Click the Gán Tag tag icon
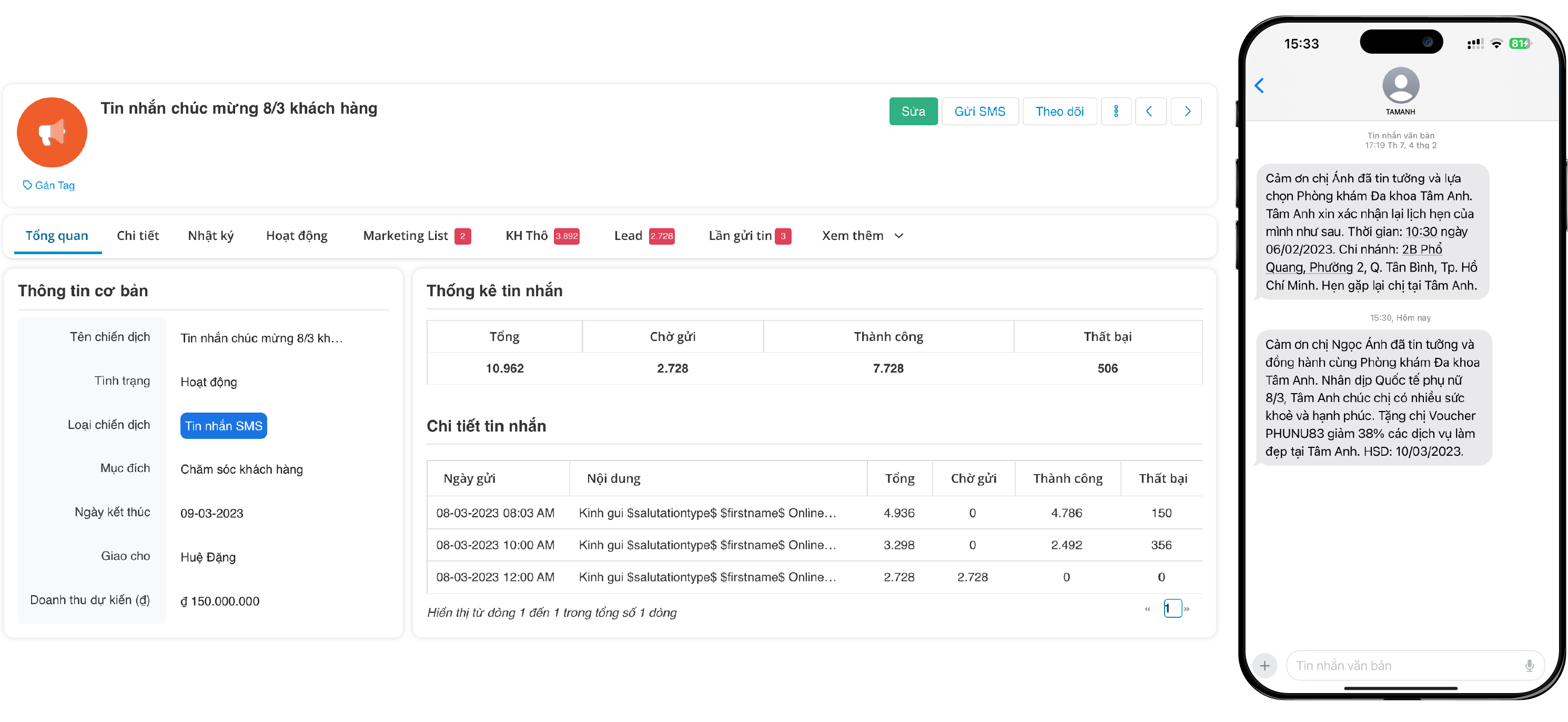 pyautogui.click(x=27, y=185)
